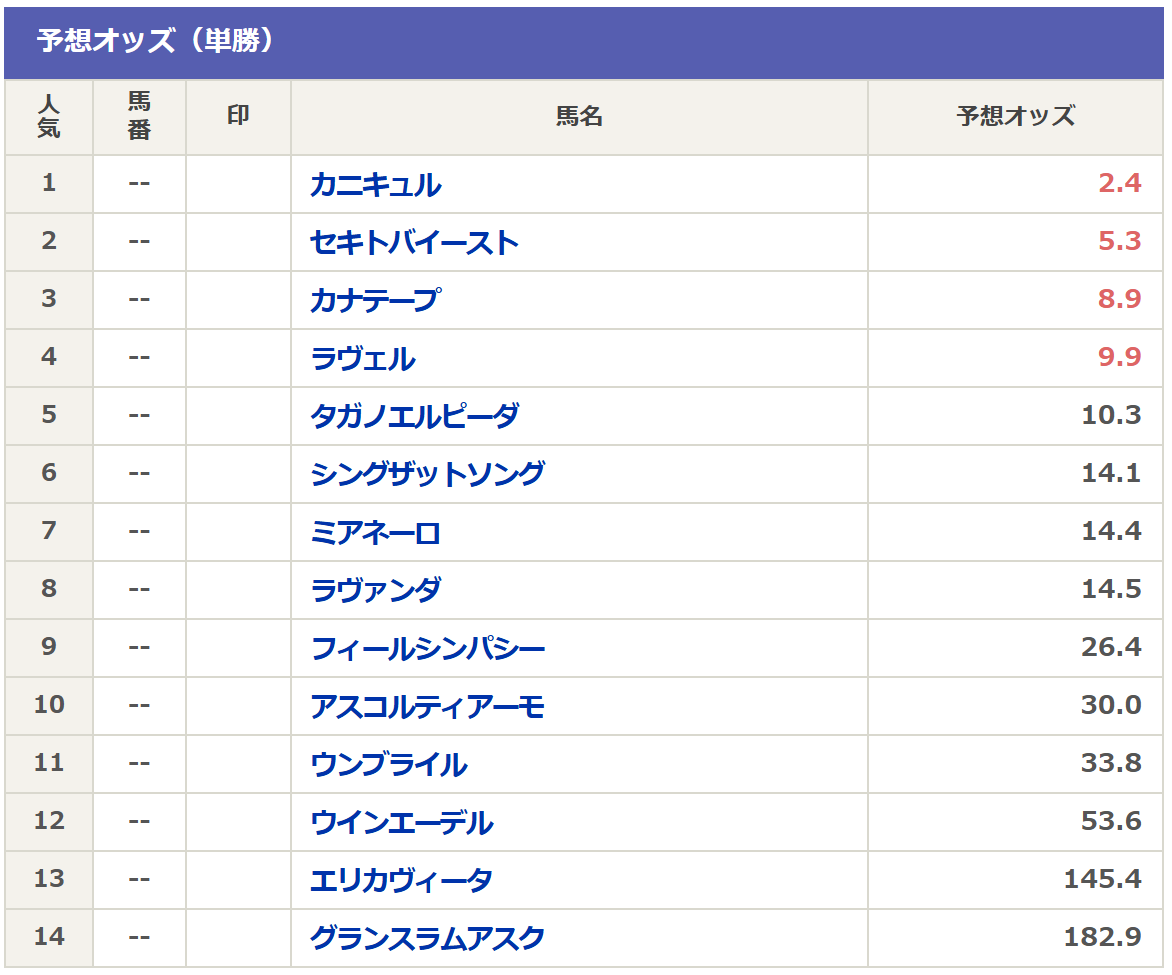The height and width of the screenshot is (975, 1172).
Task: Click the グランスラムアスク link
Action: 427,938
